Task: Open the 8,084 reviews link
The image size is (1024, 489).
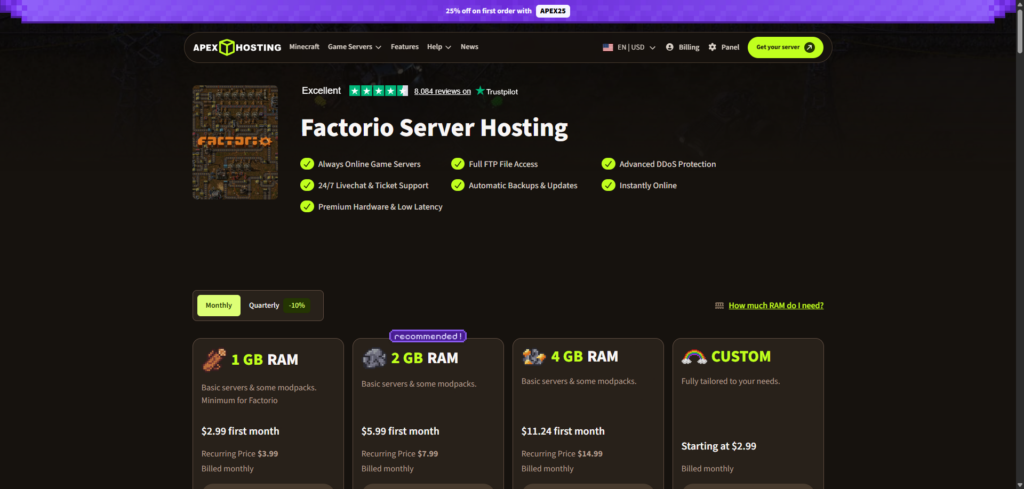Action: (x=442, y=91)
